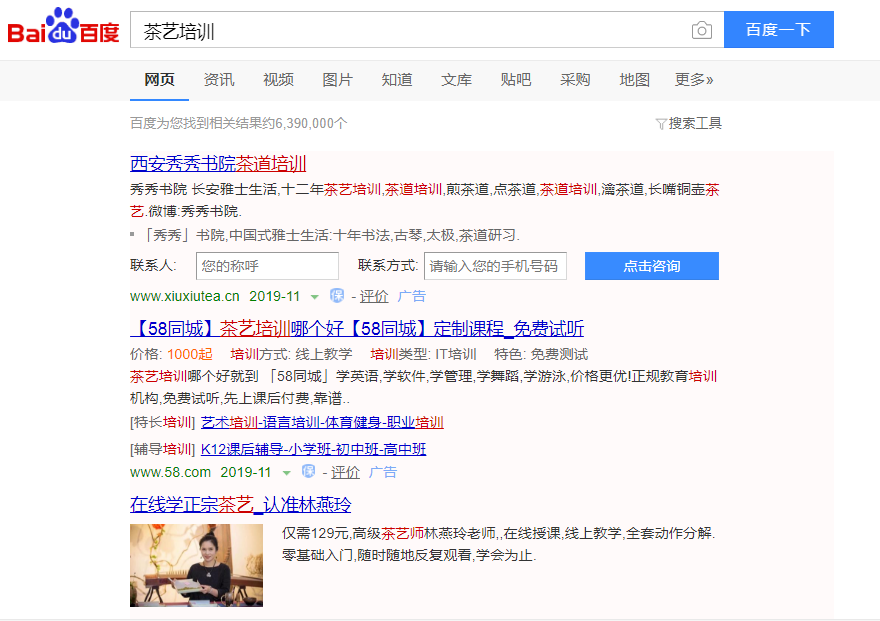Open camera image search icon
Image resolution: width=880 pixels, height=621 pixels.
pyautogui.click(x=702, y=30)
